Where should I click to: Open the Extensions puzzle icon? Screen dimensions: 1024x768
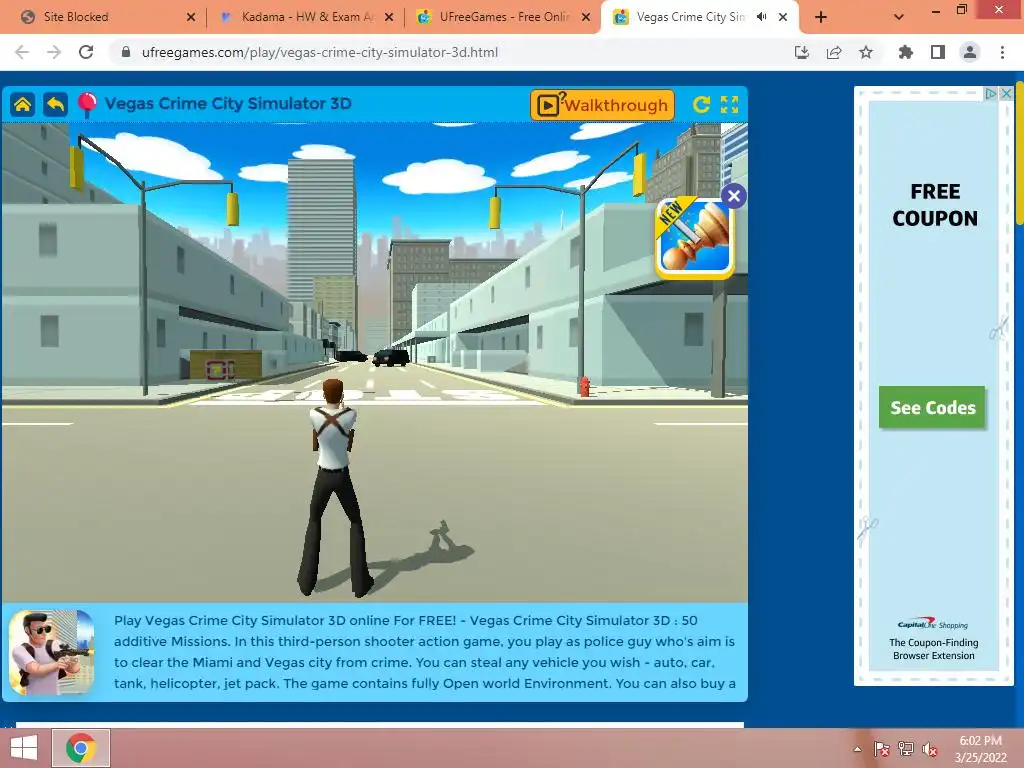(906, 52)
